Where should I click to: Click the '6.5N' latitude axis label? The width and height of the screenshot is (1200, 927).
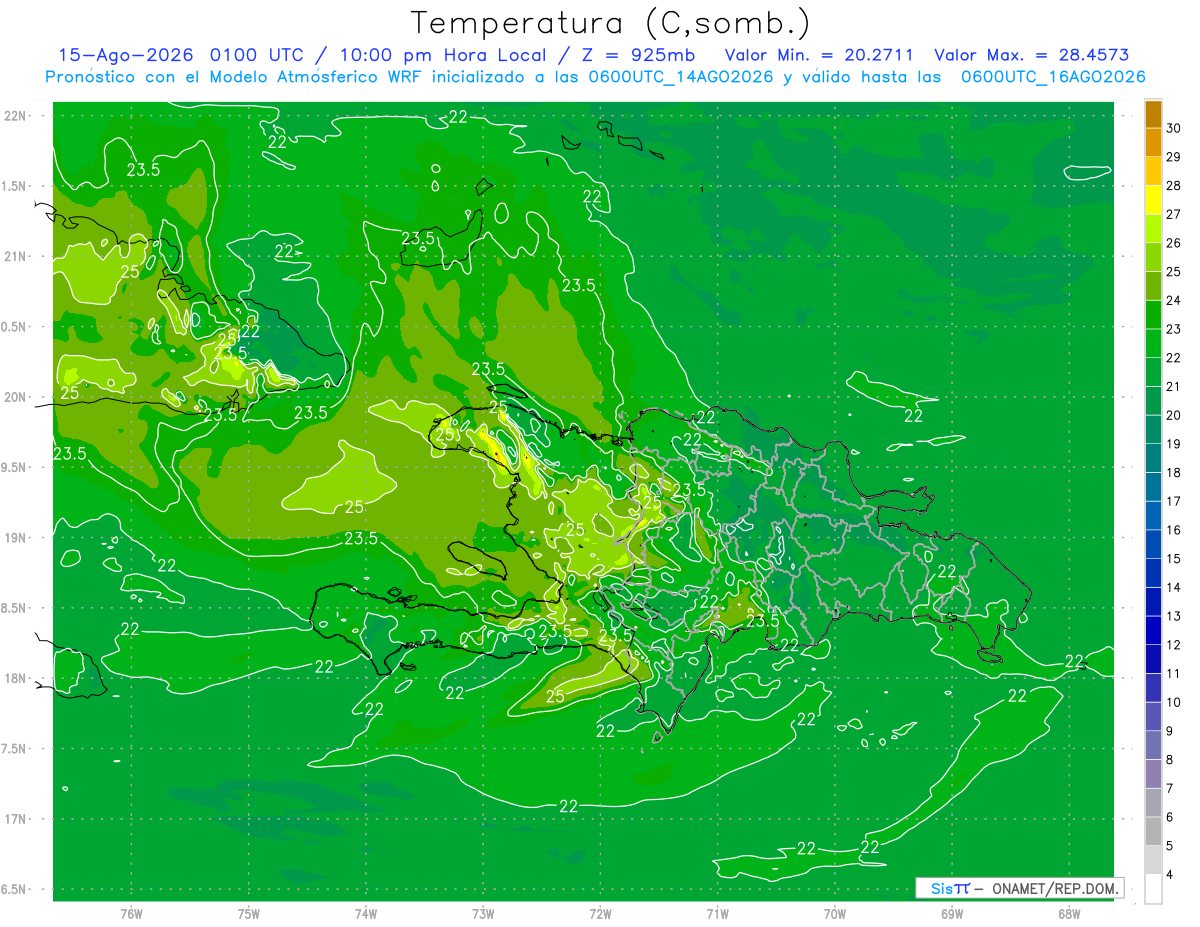[16, 889]
